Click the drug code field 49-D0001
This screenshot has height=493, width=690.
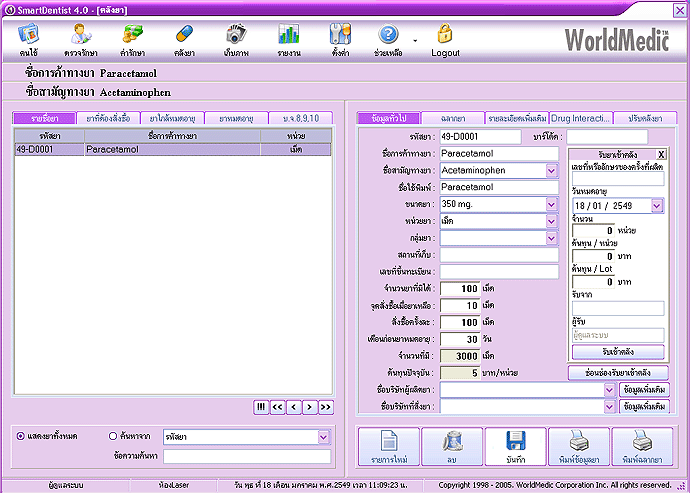point(480,137)
